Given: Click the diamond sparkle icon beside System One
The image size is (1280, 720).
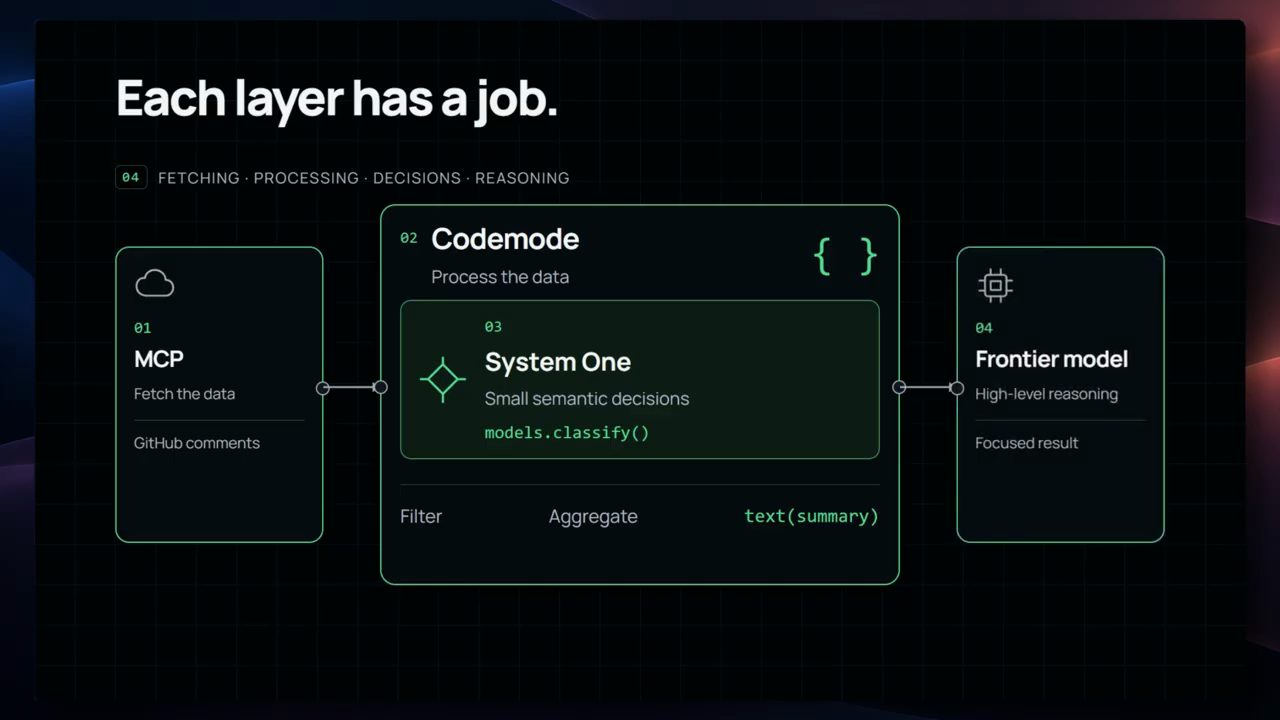Looking at the screenshot, I should pyautogui.click(x=442, y=380).
